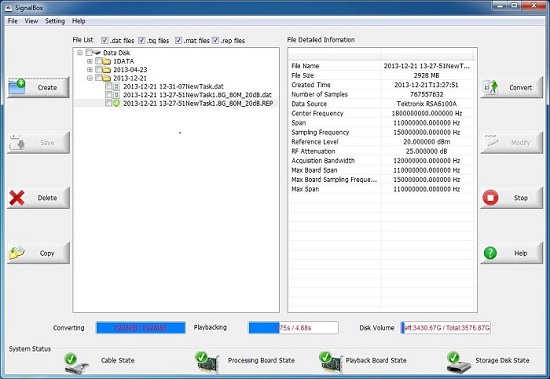This screenshot has height=379, width=550.
Task: Click the Disk Volume indicator field
Action: point(445,328)
